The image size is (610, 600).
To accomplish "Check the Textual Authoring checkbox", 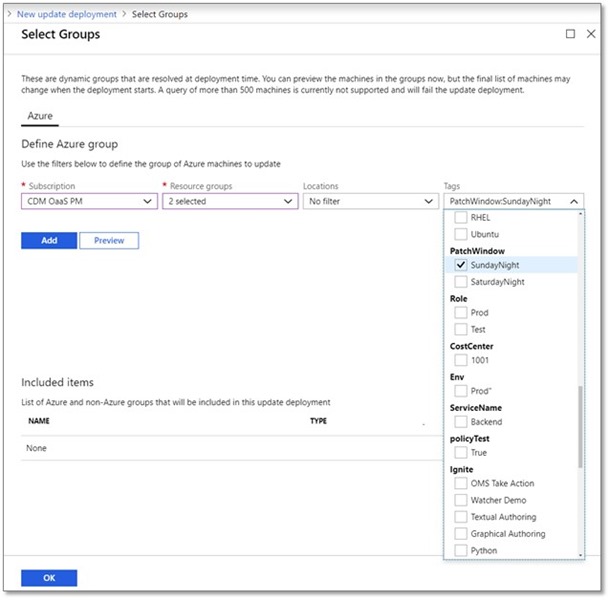I will (461, 517).
